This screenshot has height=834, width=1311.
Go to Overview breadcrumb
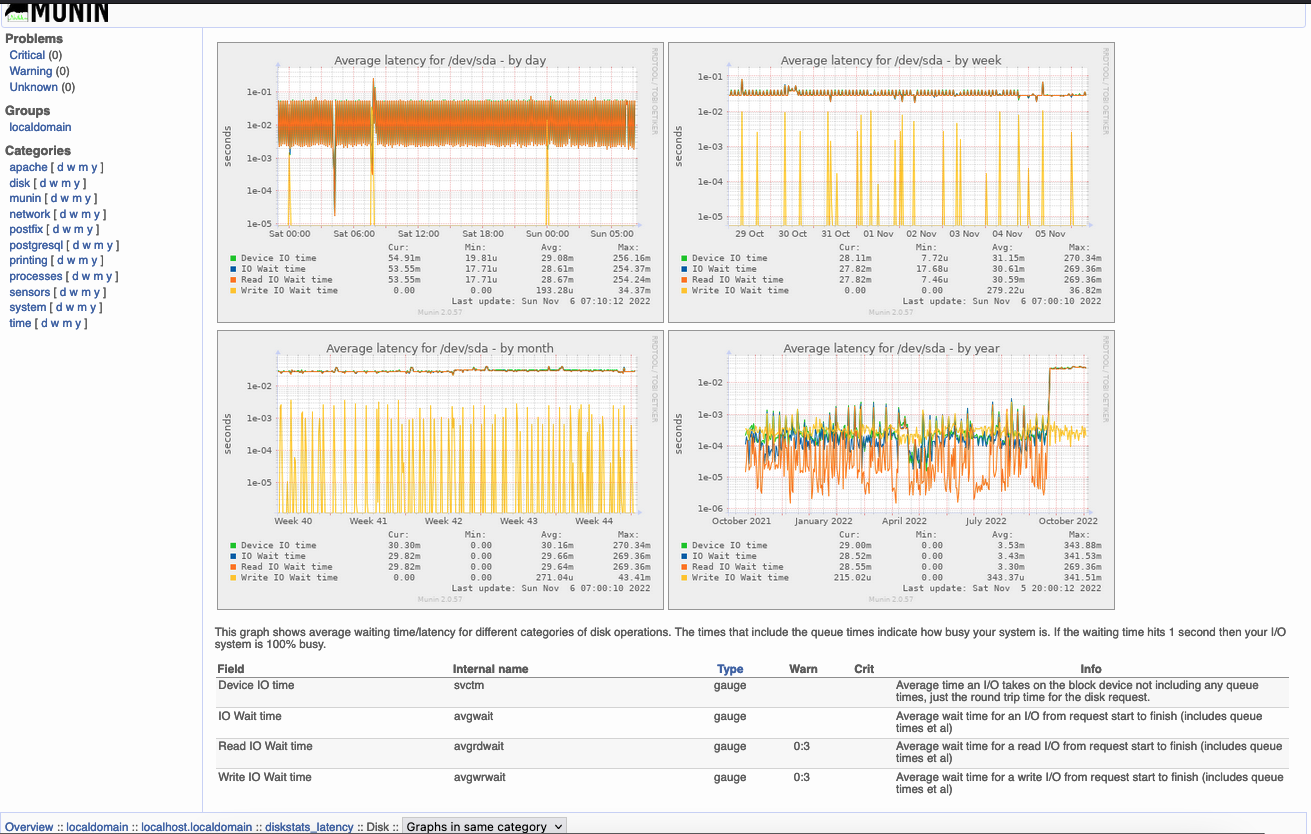[x=30, y=827]
